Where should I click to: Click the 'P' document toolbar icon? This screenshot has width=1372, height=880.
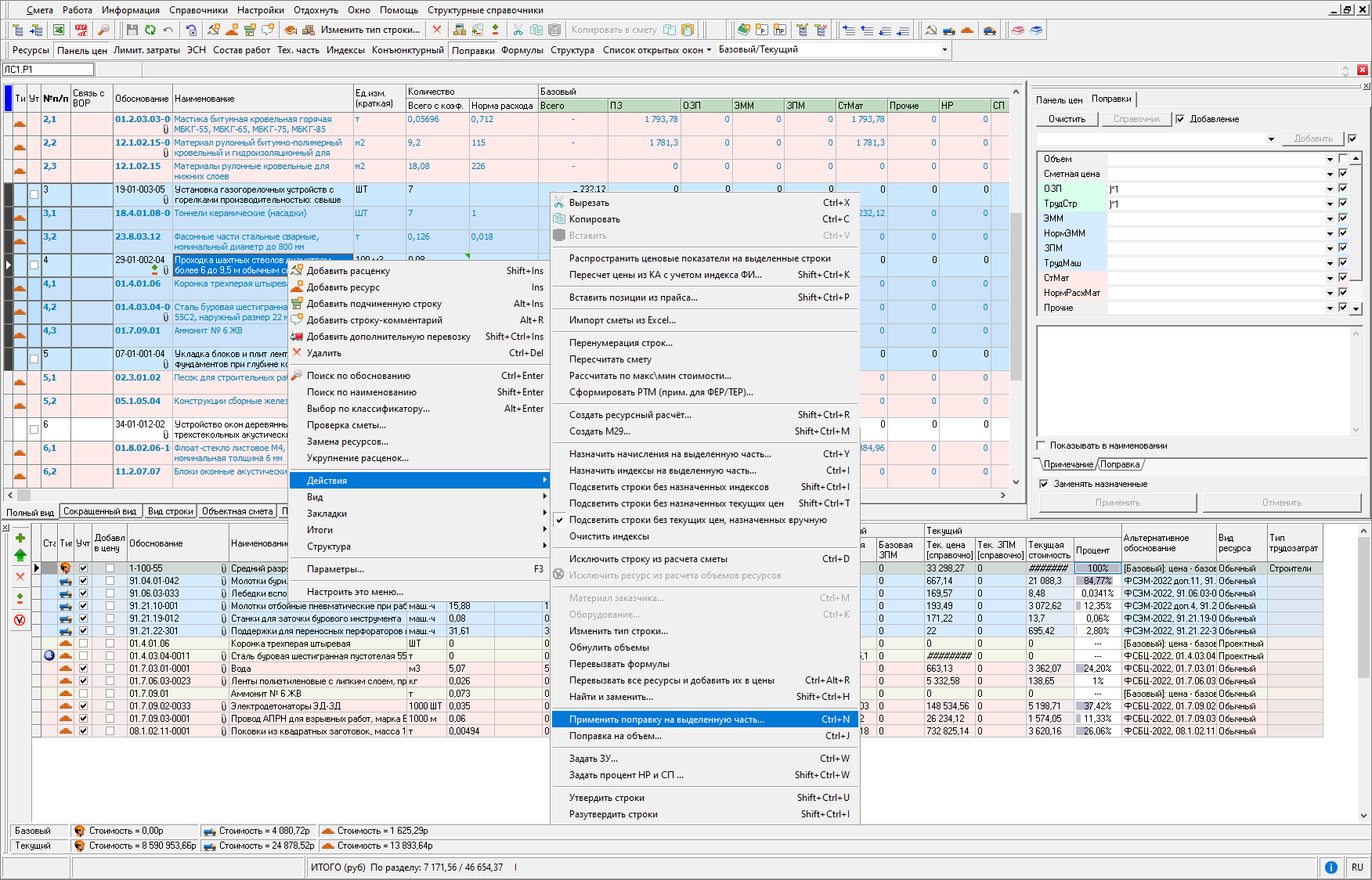tap(762, 30)
